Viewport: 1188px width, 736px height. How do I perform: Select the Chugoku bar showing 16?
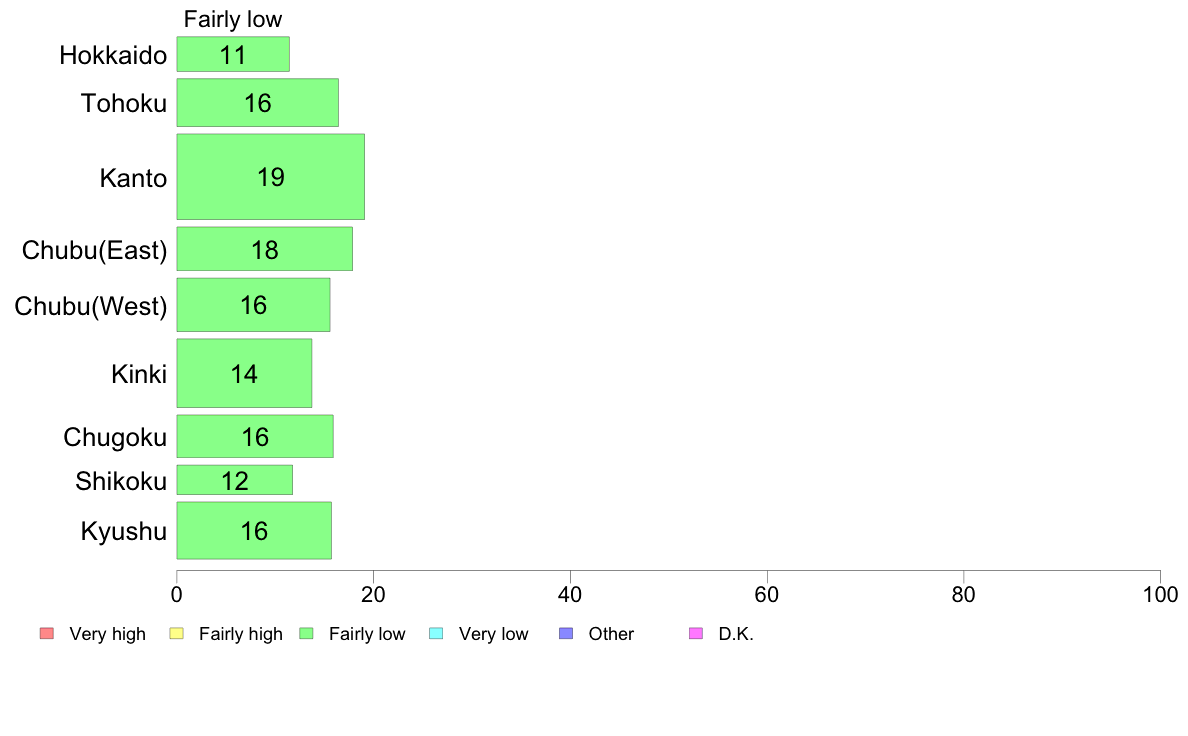coord(255,437)
